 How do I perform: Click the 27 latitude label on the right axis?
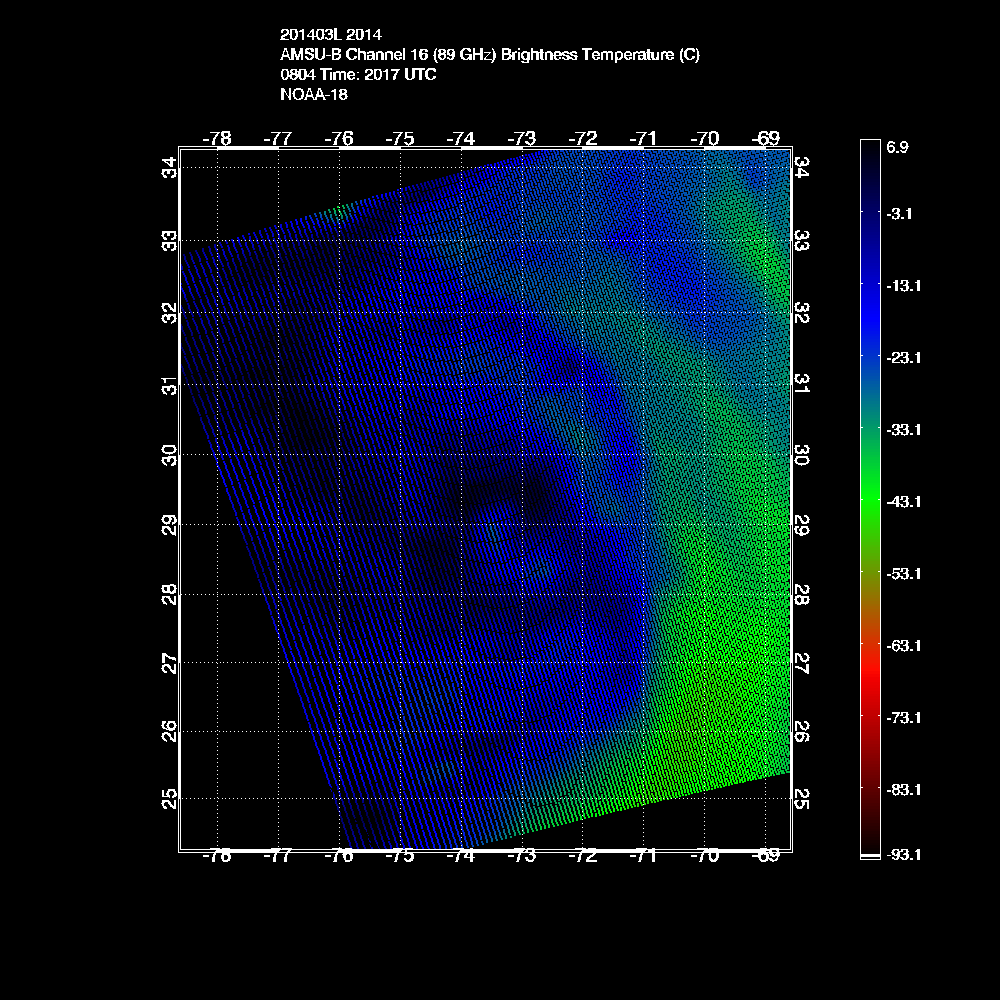801,663
